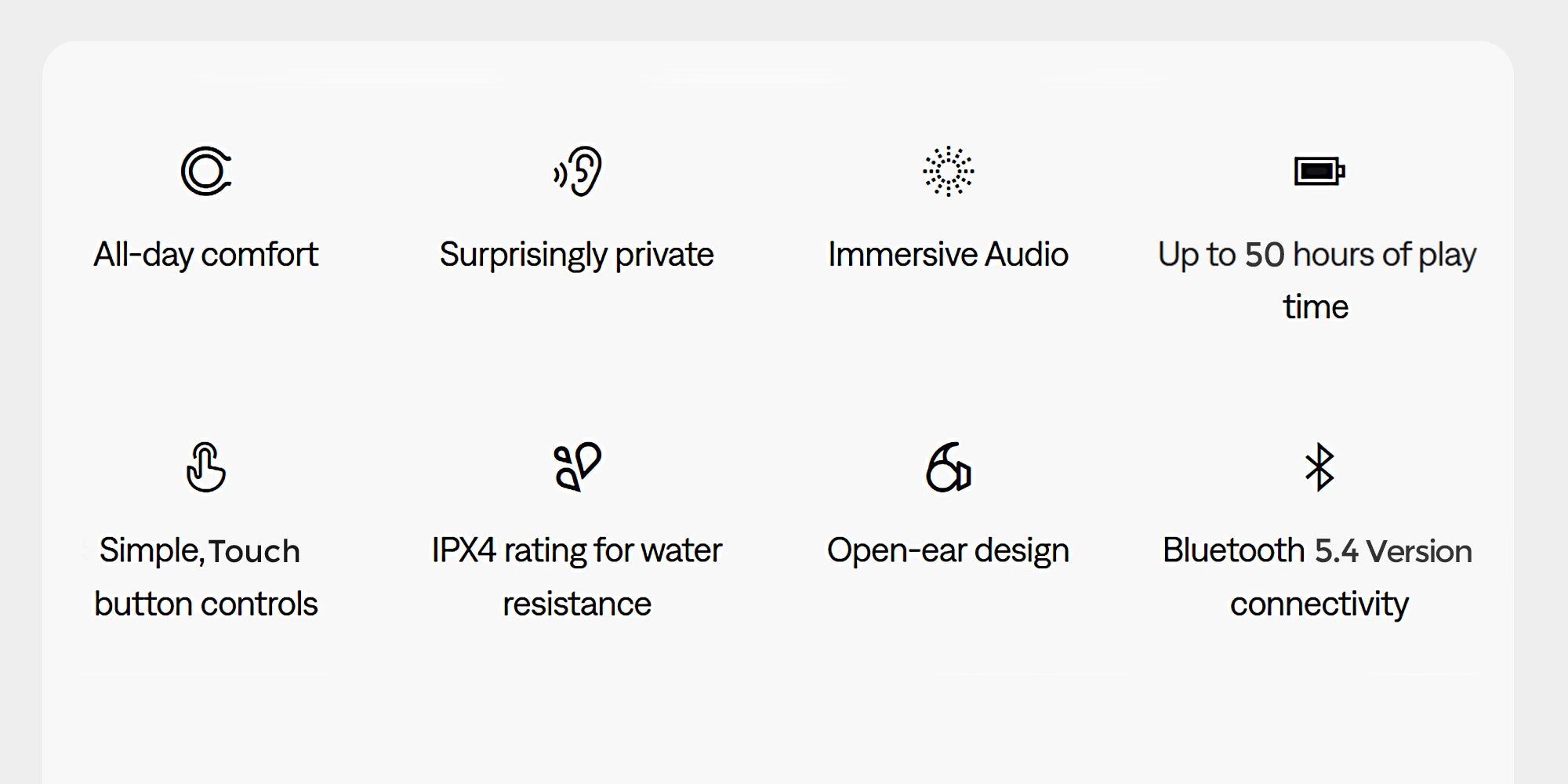Image resolution: width=1568 pixels, height=784 pixels.
Task: Click the 'Open-ear design' label
Action: 948,550
